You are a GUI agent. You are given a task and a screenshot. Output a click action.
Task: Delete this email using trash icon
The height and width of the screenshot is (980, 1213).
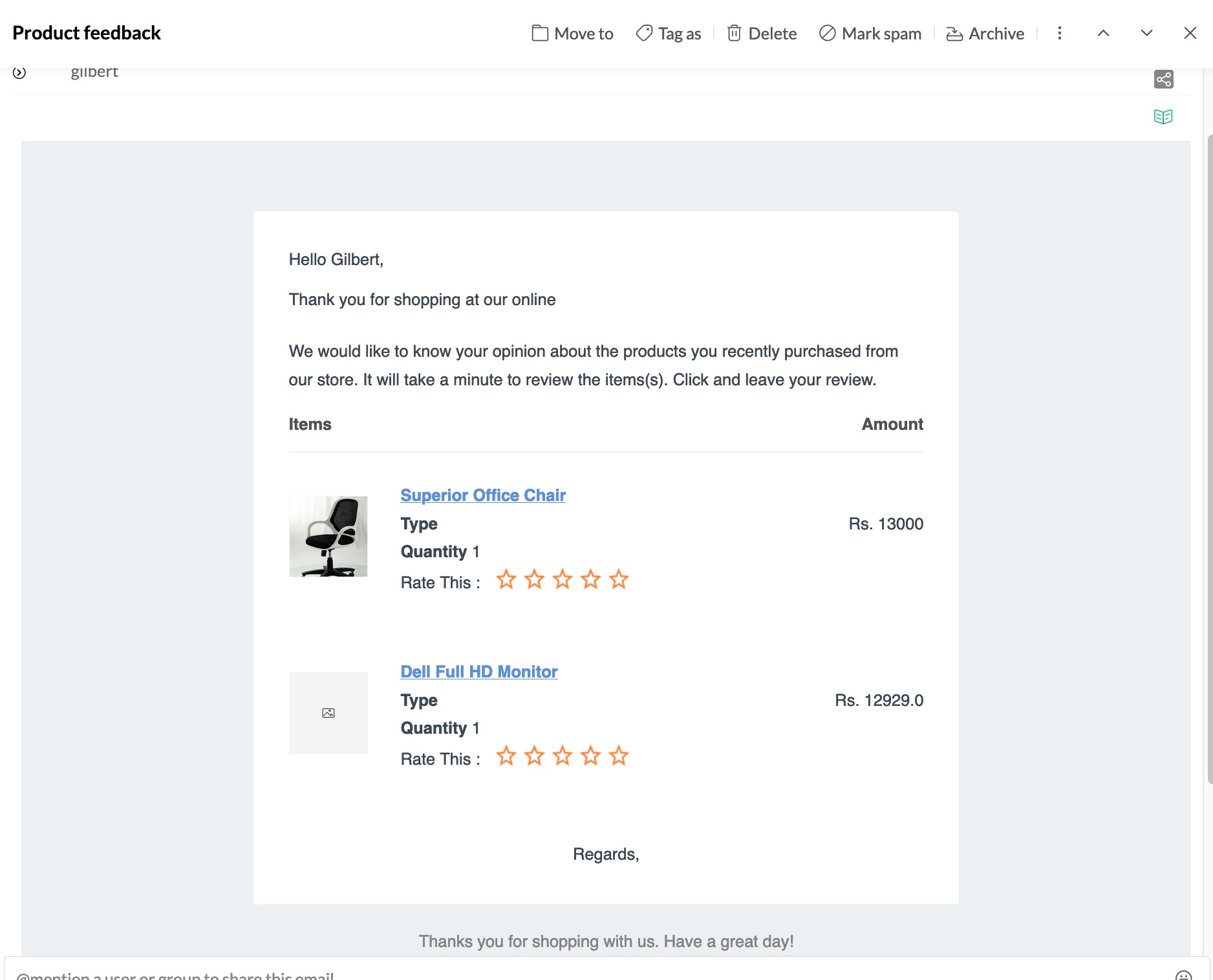pyautogui.click(x=762, y=34)
